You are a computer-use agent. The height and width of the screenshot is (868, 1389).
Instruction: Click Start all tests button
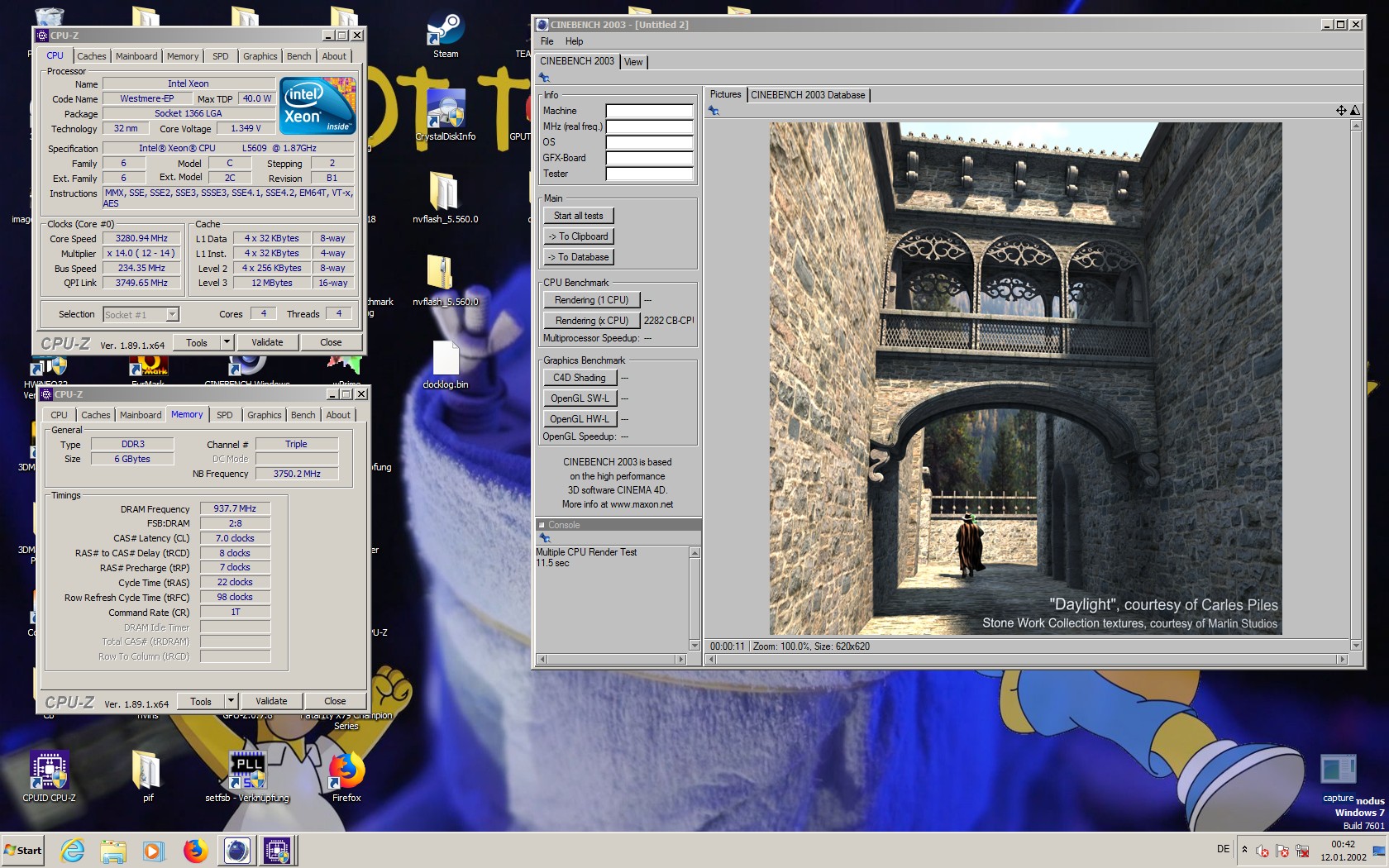coord(579,216)
